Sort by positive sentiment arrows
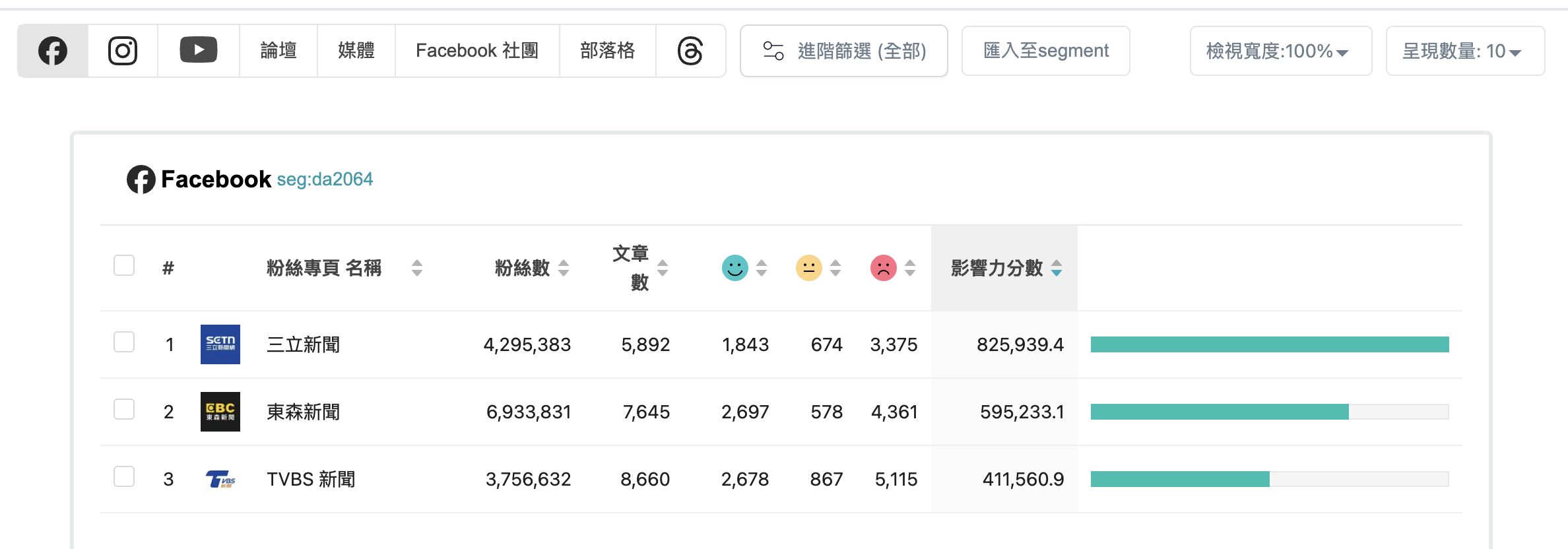 762,268
